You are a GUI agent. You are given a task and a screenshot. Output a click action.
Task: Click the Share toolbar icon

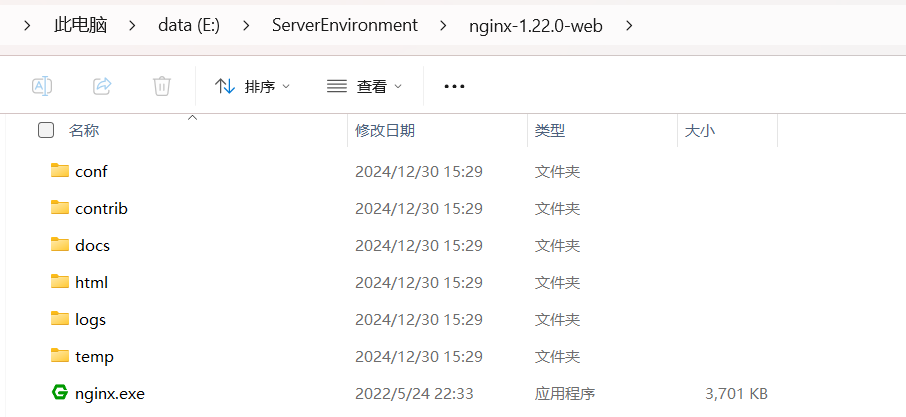(102, 86)
